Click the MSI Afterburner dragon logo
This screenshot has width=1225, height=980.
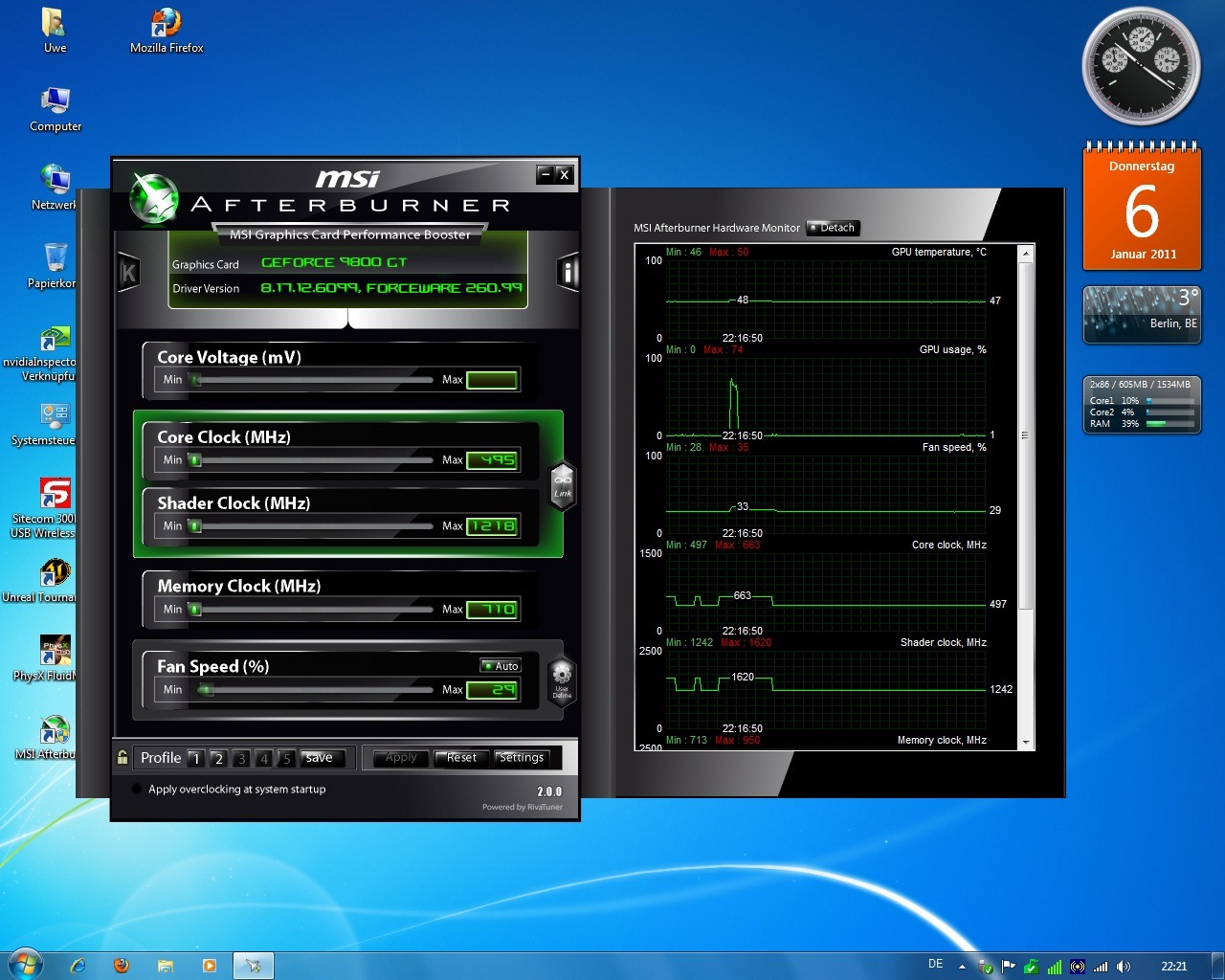point(154,198)
